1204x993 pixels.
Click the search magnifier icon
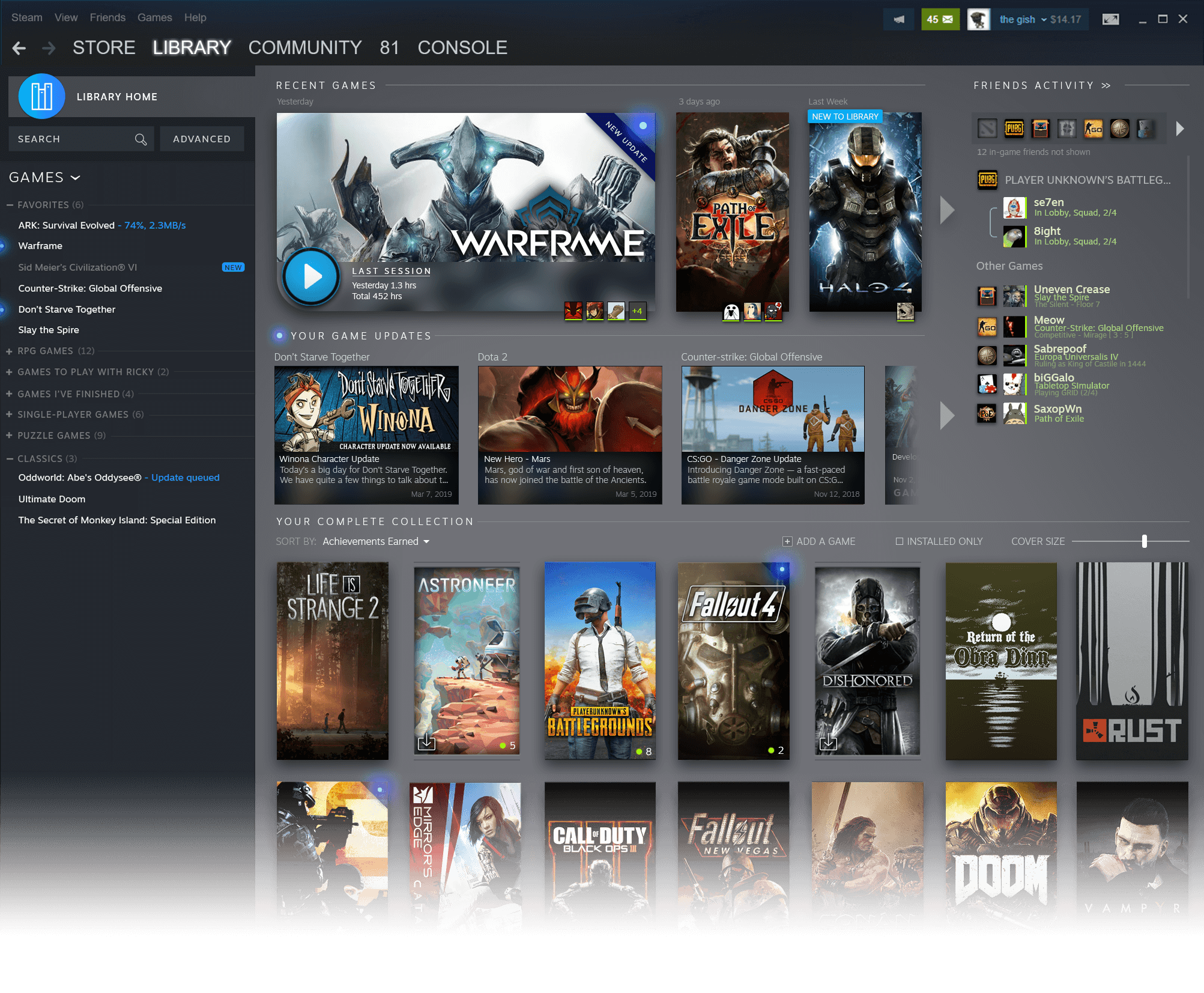(141, 139)
